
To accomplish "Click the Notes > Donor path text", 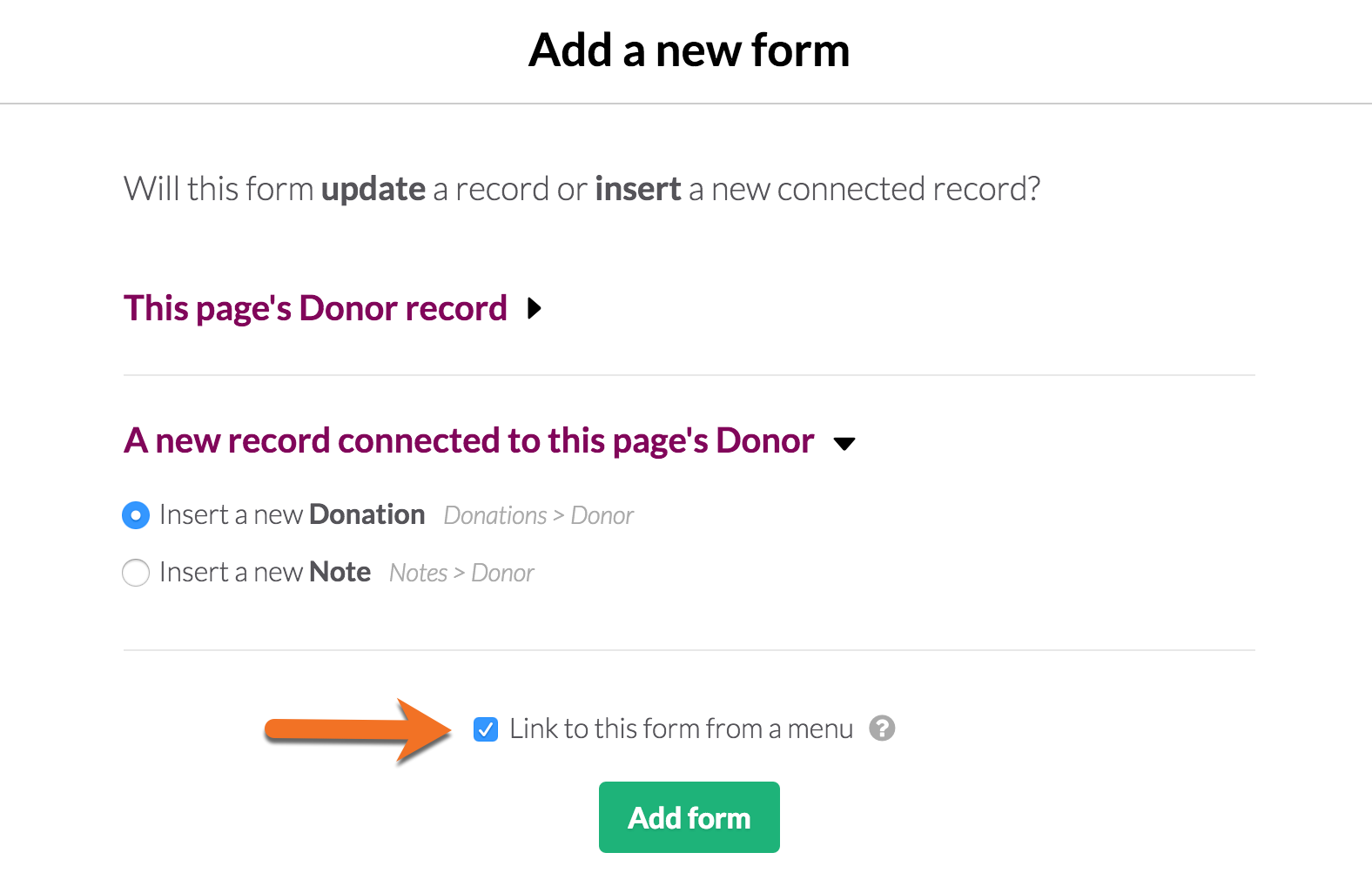I will pos(461,573).
